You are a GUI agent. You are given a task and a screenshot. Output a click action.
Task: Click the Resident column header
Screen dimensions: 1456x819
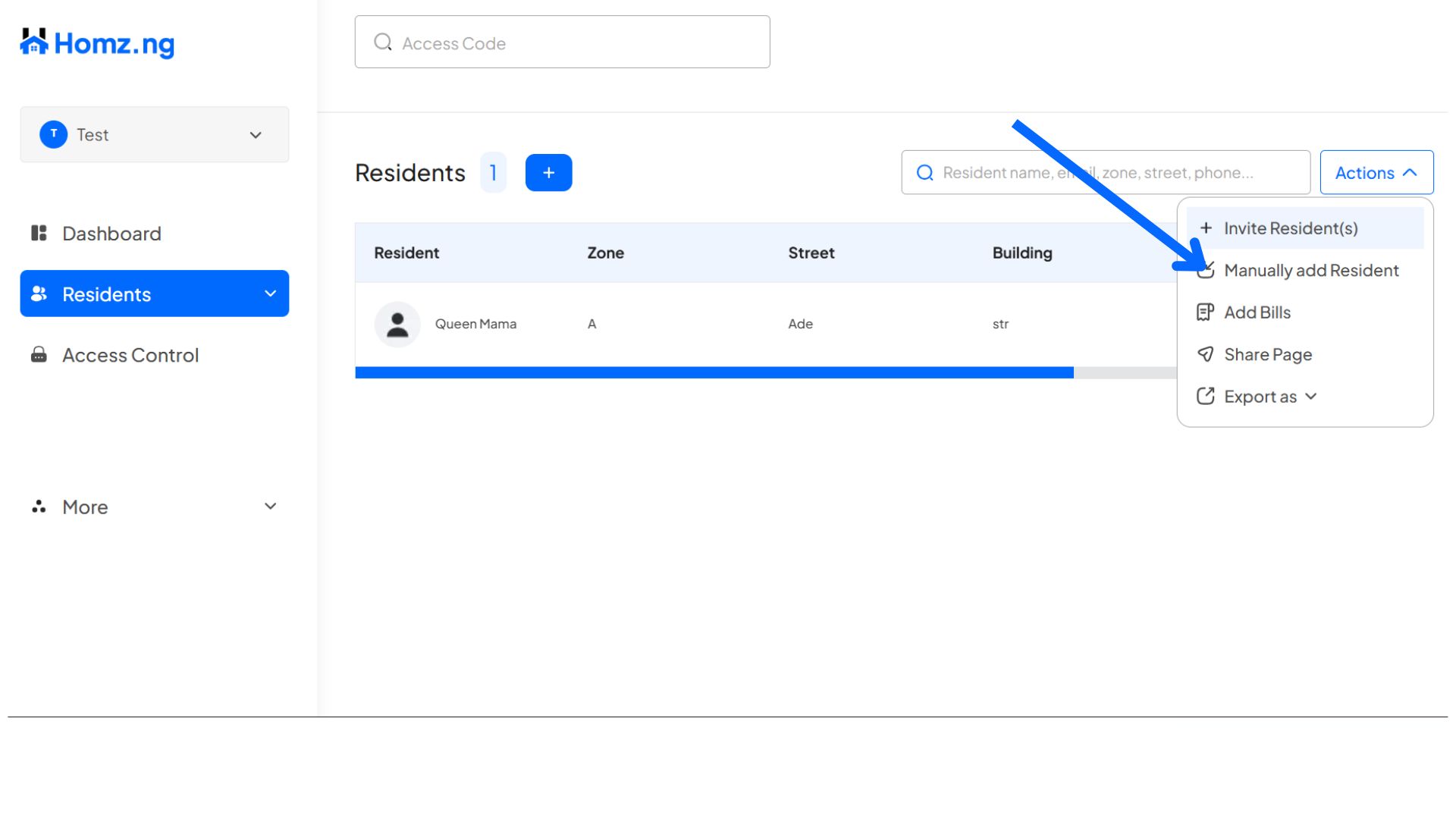pyautogui.click(x=406, y=253)
